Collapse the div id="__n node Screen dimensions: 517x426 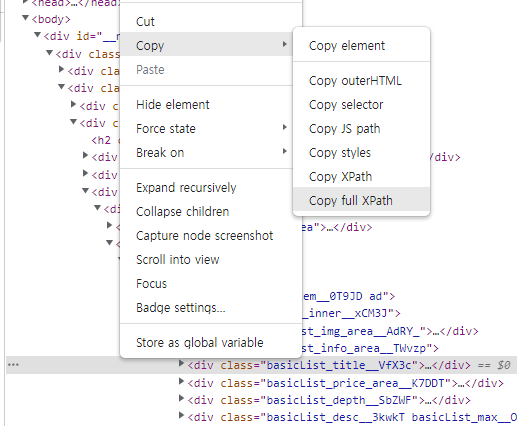[x=37, y=35]
